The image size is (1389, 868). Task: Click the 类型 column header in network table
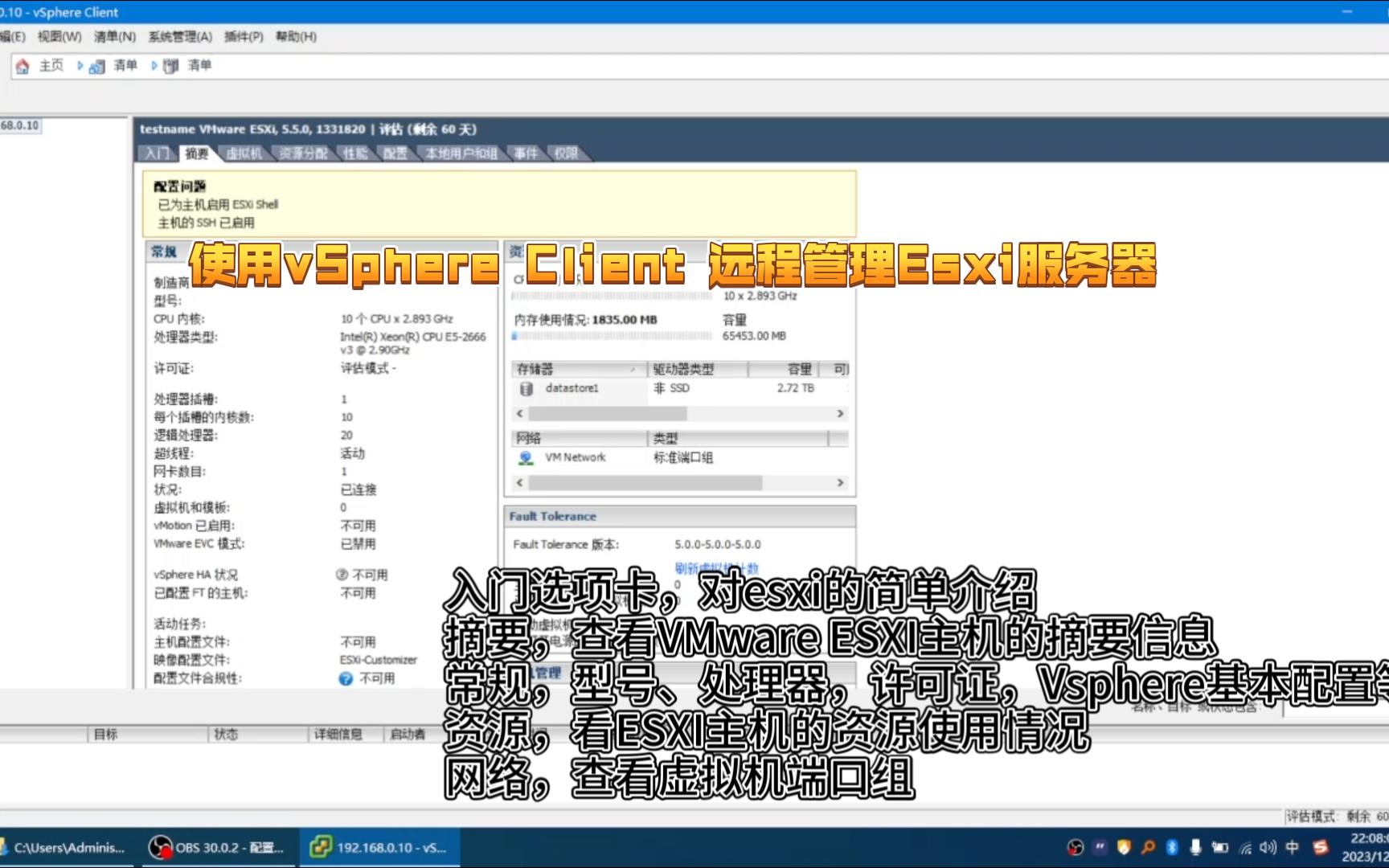[x=738, y=439]
